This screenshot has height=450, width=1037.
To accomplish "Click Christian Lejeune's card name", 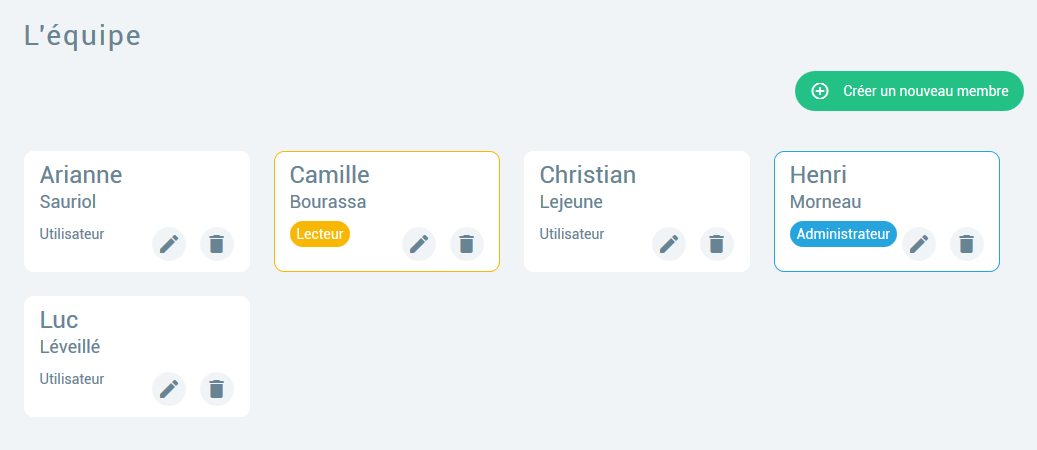I will (x=588, y=176).
